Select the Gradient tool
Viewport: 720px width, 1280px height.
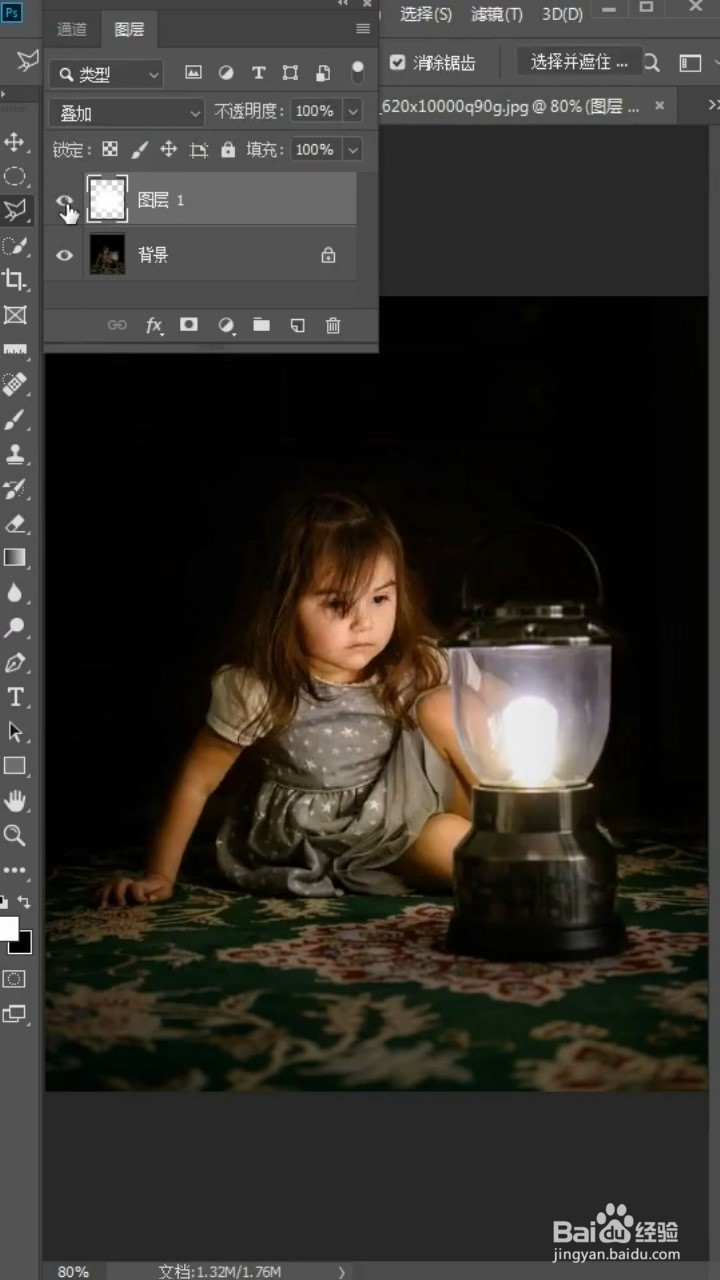pos(14,558)
